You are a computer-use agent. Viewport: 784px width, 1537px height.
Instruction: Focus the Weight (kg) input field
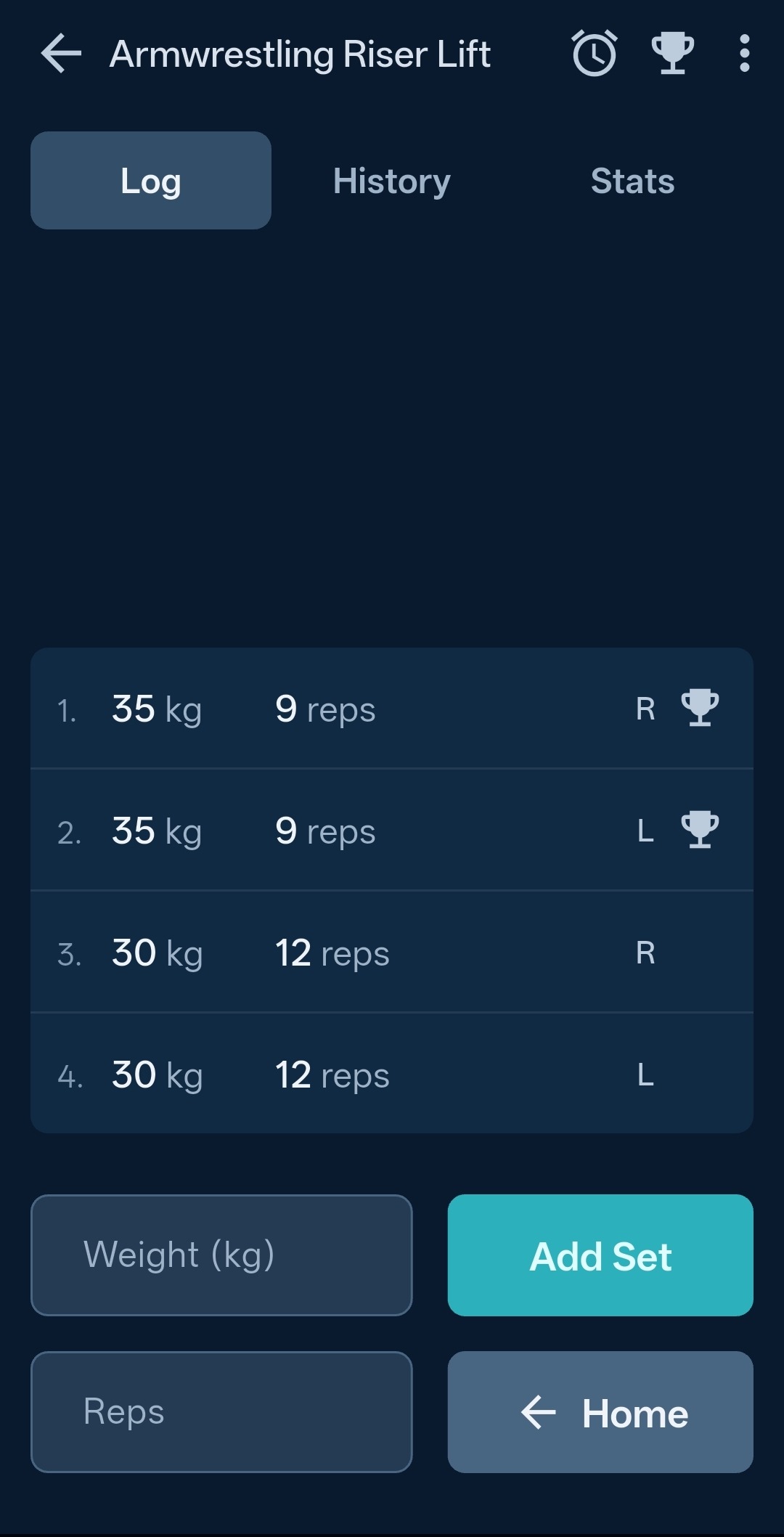click(x=221, y=1255)
